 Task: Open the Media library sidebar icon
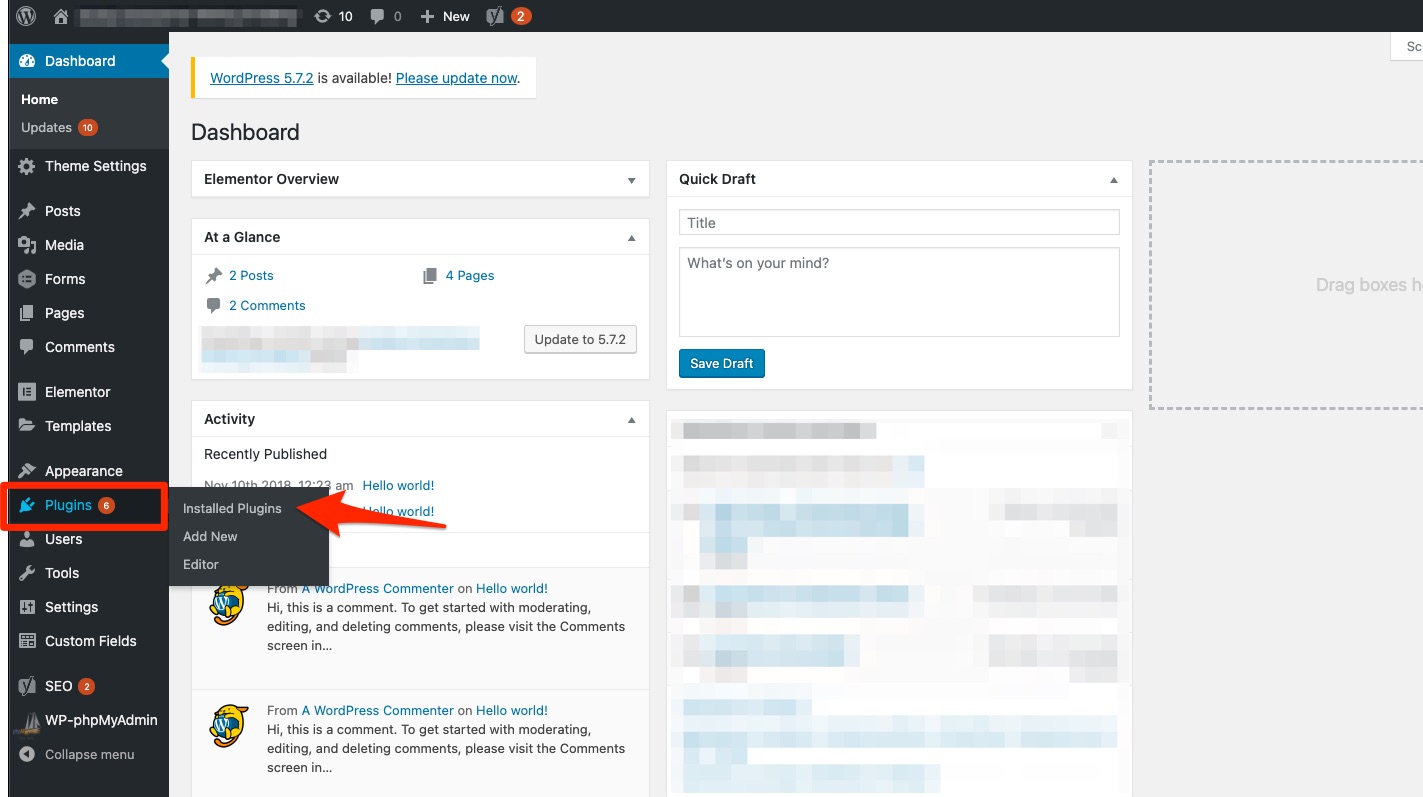(x=27, y=245)
